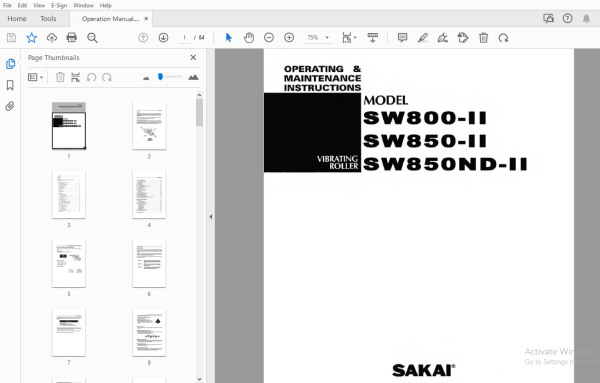Add file to starred with star icon

point(31,37)
